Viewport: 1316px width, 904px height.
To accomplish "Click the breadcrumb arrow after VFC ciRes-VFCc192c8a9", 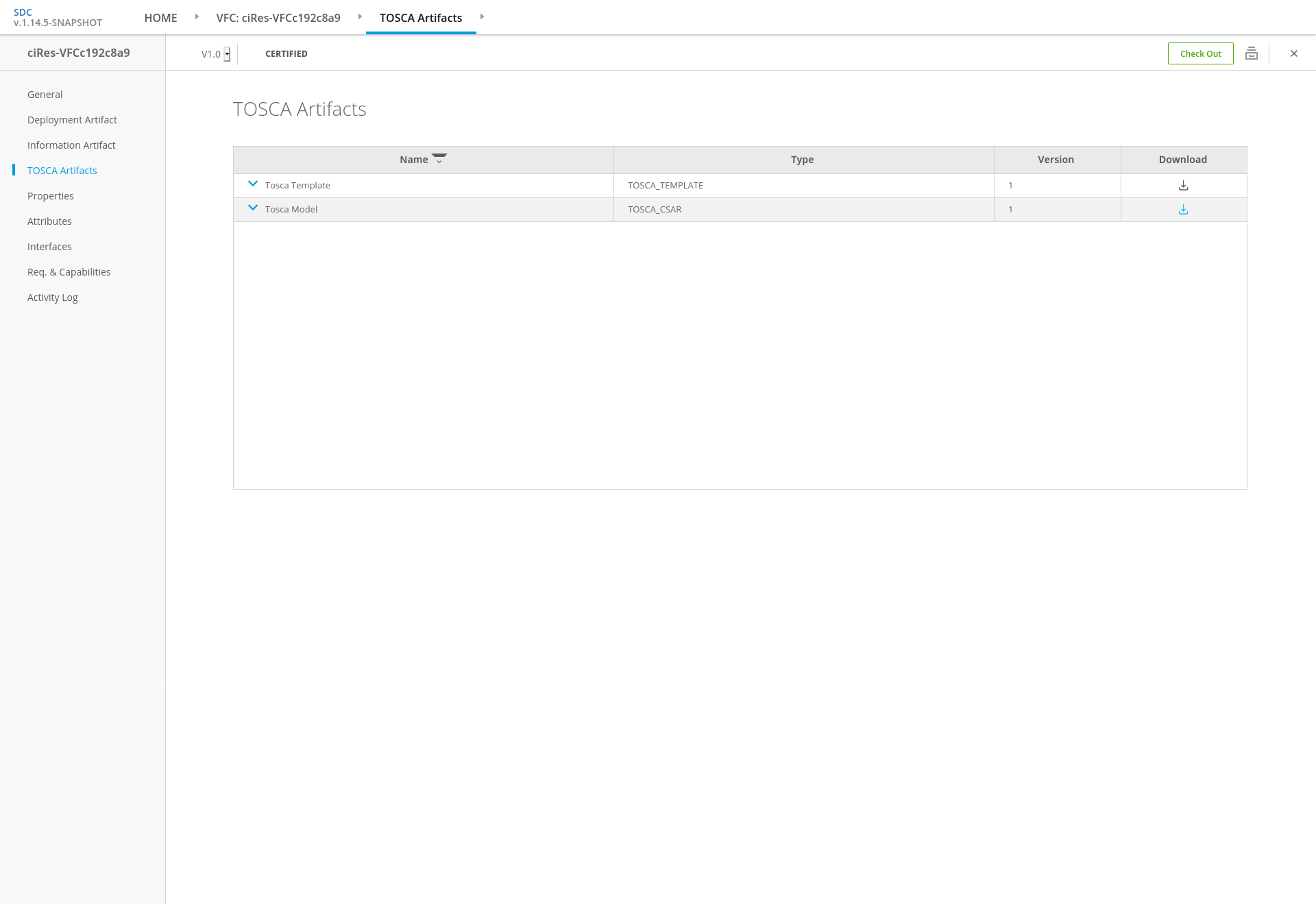I will [360, 16].
